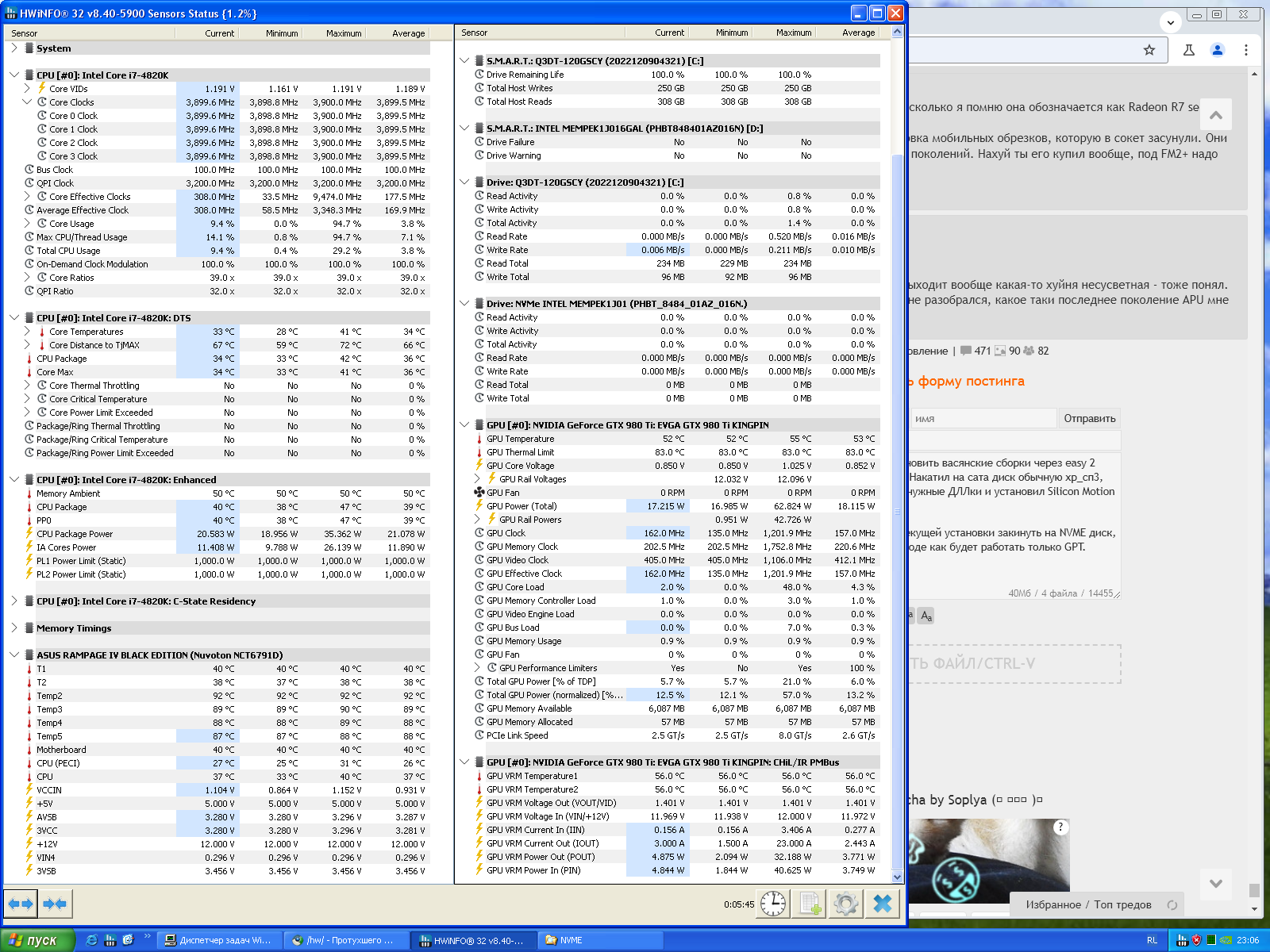This screenshot has width=1270, height=952.
Task: Switch to HWiNFO 32 taskbar item
Action: [x=472, y=940]
